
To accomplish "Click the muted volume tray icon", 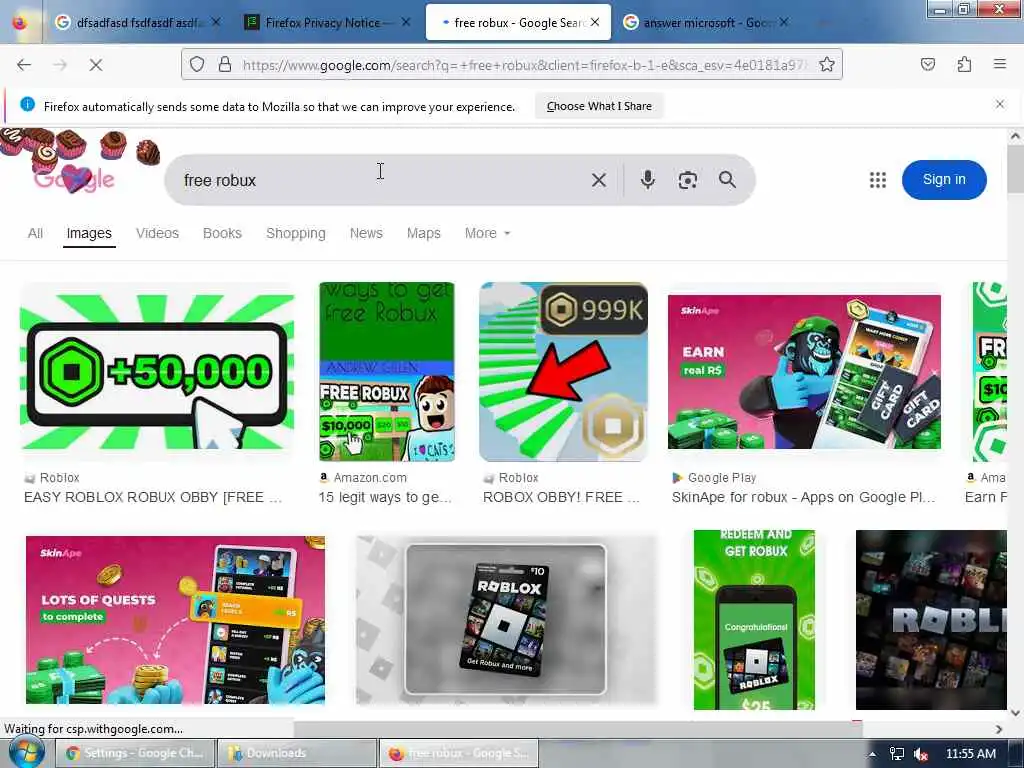I will [921, 754].
